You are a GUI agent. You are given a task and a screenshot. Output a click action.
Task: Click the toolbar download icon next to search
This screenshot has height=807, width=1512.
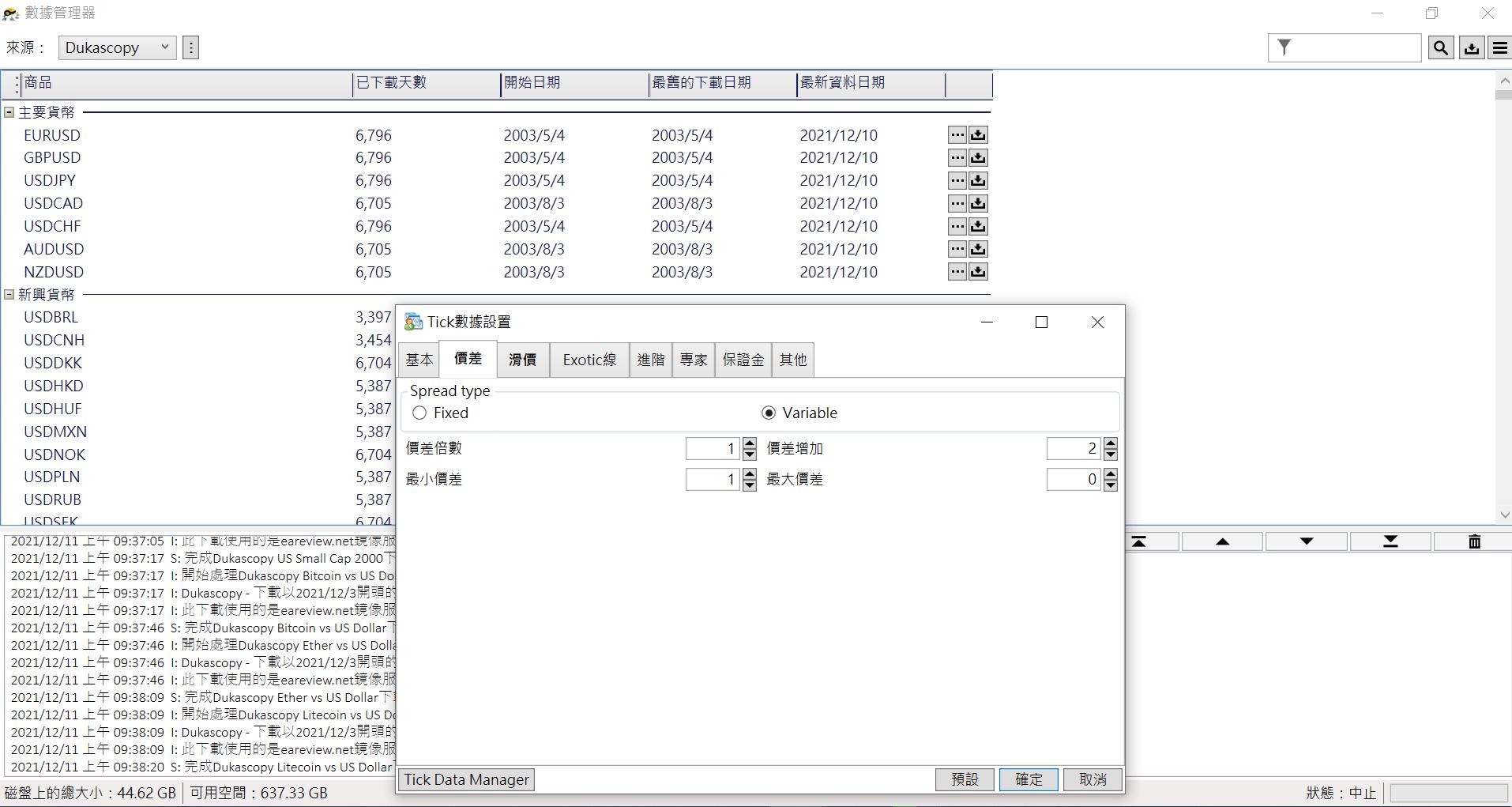click(1472, 48)
